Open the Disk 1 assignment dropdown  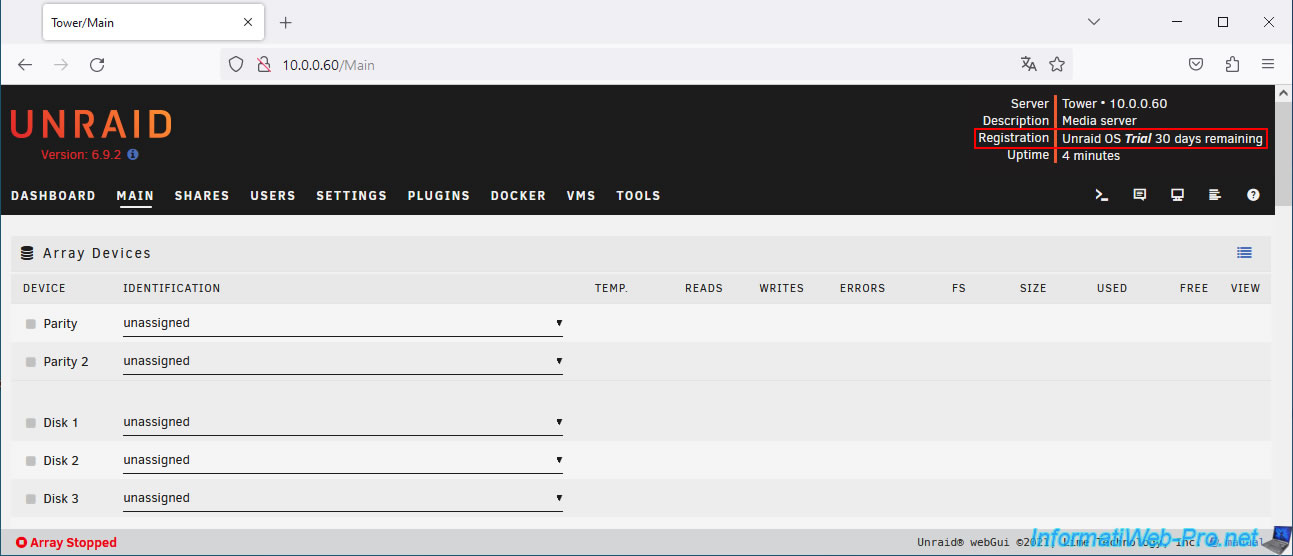[342, 423]
